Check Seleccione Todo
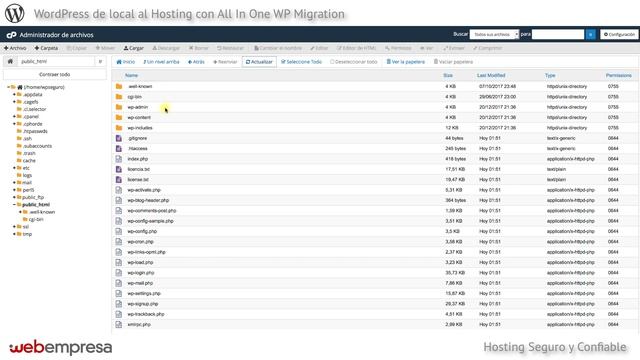Image resolution: width=640 pixels, height=360 pixels. tap(301, 62)
